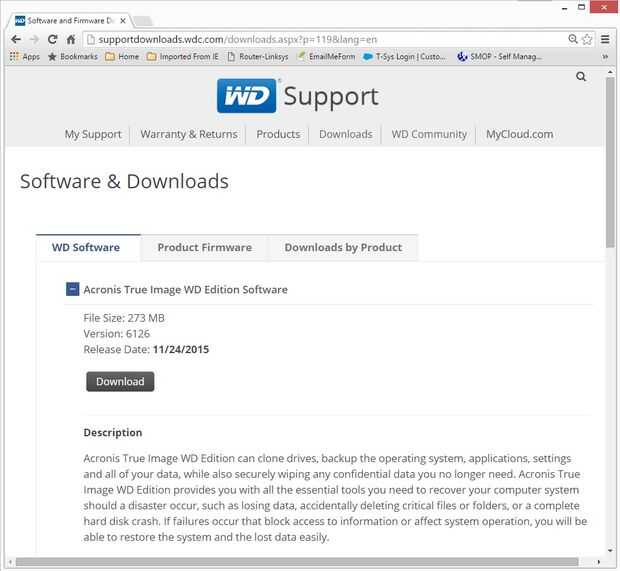The image size is (620, 571).
Task: Open the T-Sys Login bookmark
Action: point(405,57)
